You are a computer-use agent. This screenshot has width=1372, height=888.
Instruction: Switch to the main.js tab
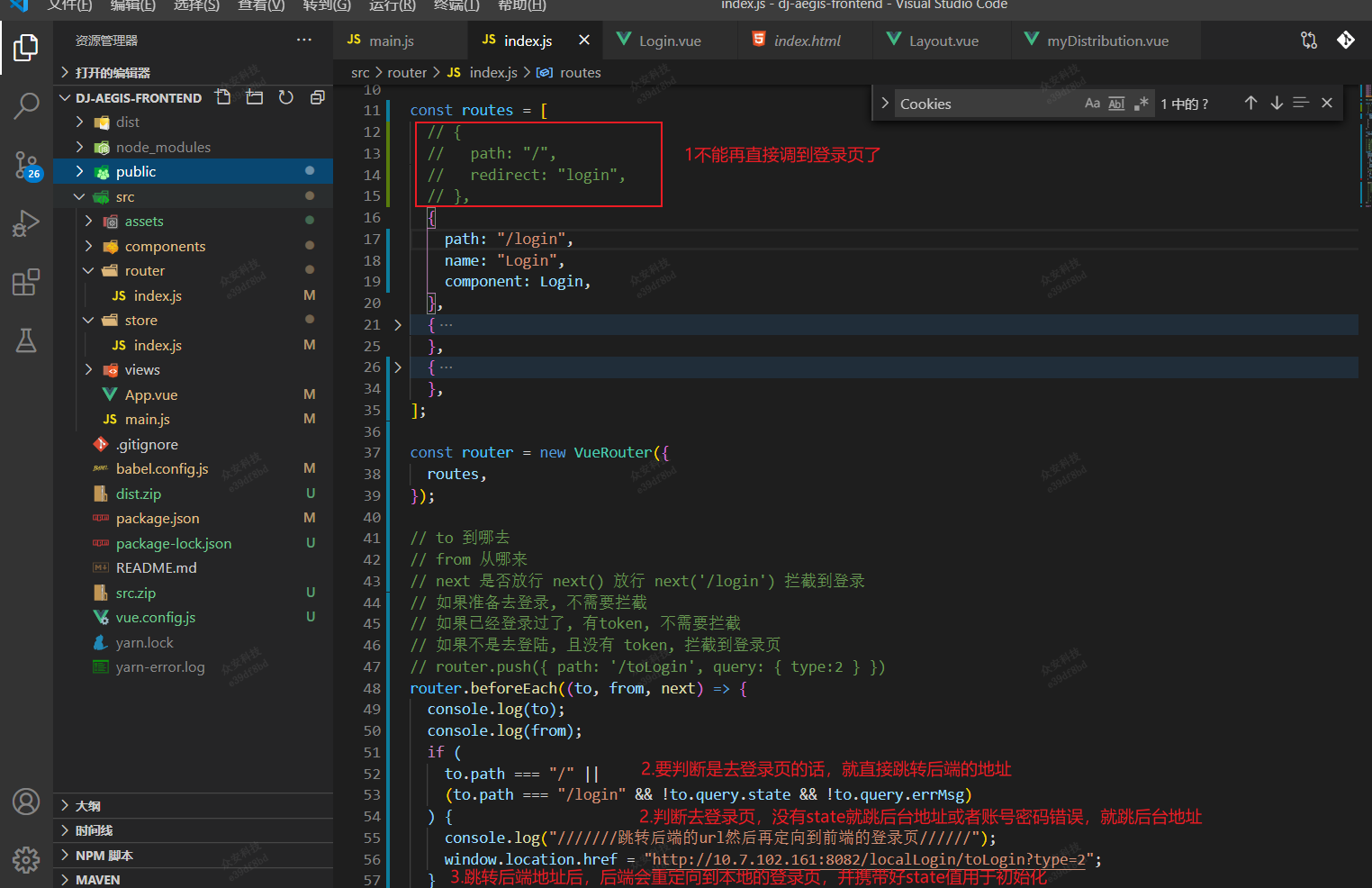[x=401, y=41]
